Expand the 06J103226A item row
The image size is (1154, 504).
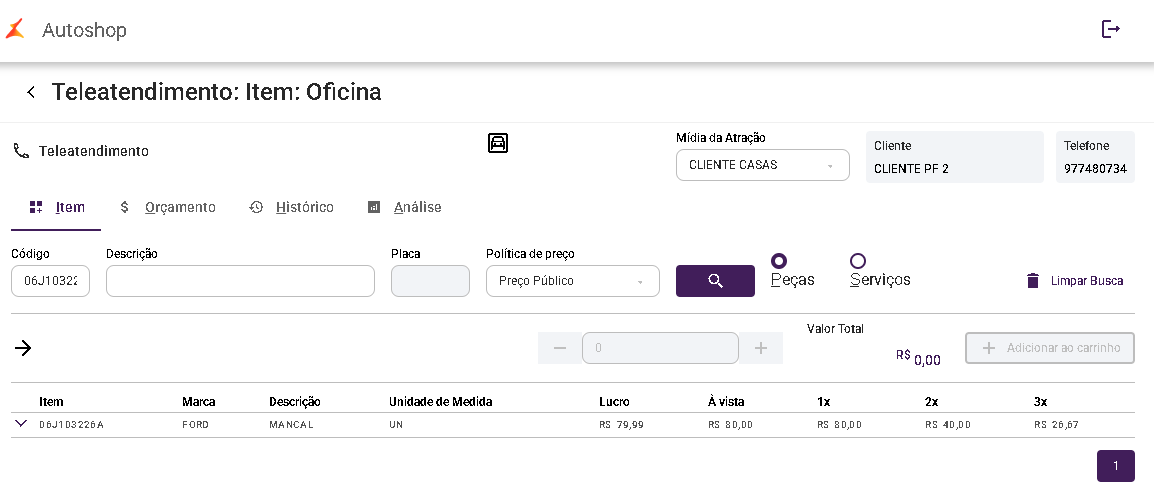tap(21, 423)
